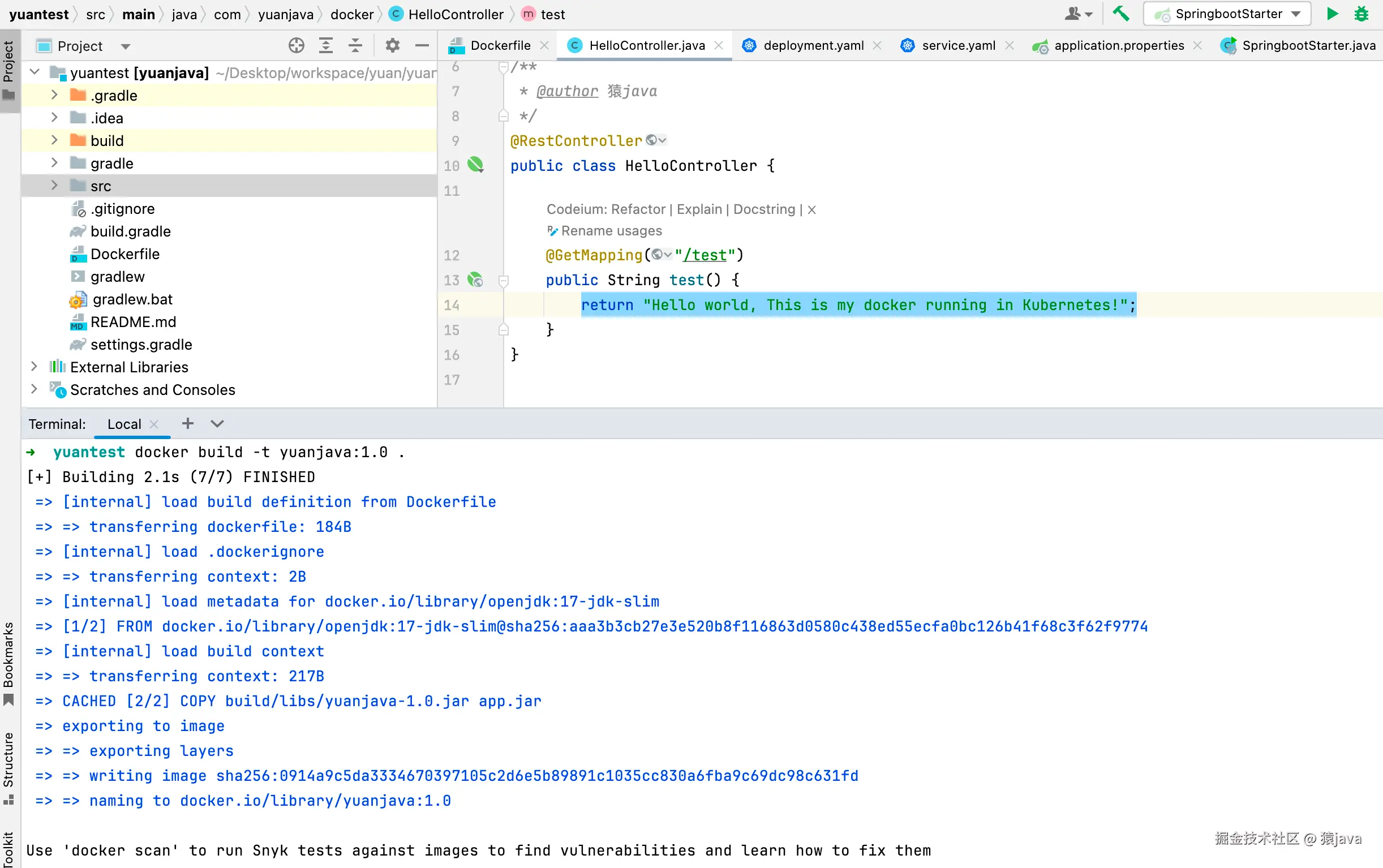Switch to the deployment.yaml tab
The width and height of the screenshot is (1383, 868).
click(813, 45)
